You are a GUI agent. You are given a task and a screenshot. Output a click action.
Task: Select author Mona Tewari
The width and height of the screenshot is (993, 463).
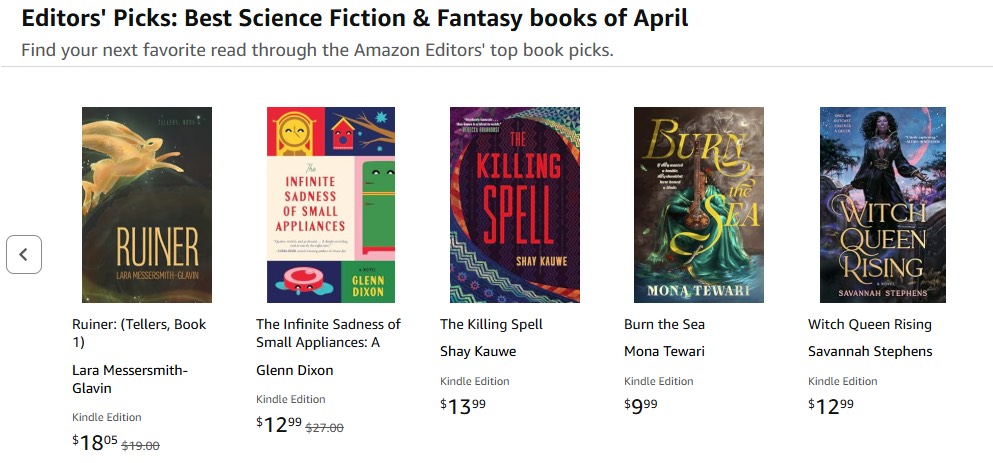[x=664, y=351]
